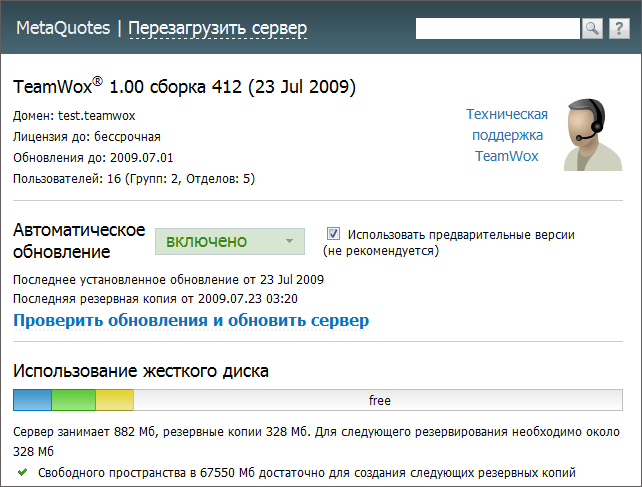Click 'Последняя резервная копия от 2009.07.23 03:20'
Viewport: 642px width, 487px height.
tap(155, 299)
